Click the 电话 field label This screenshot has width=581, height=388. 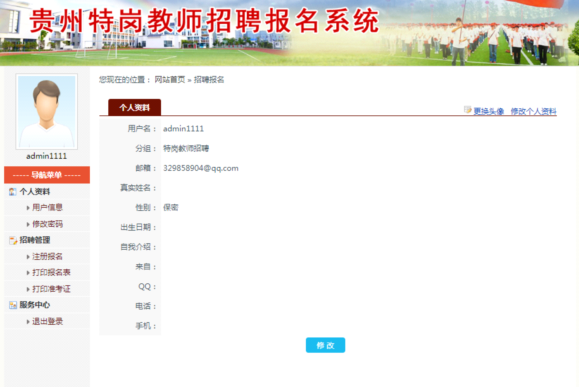click(146, 306)
